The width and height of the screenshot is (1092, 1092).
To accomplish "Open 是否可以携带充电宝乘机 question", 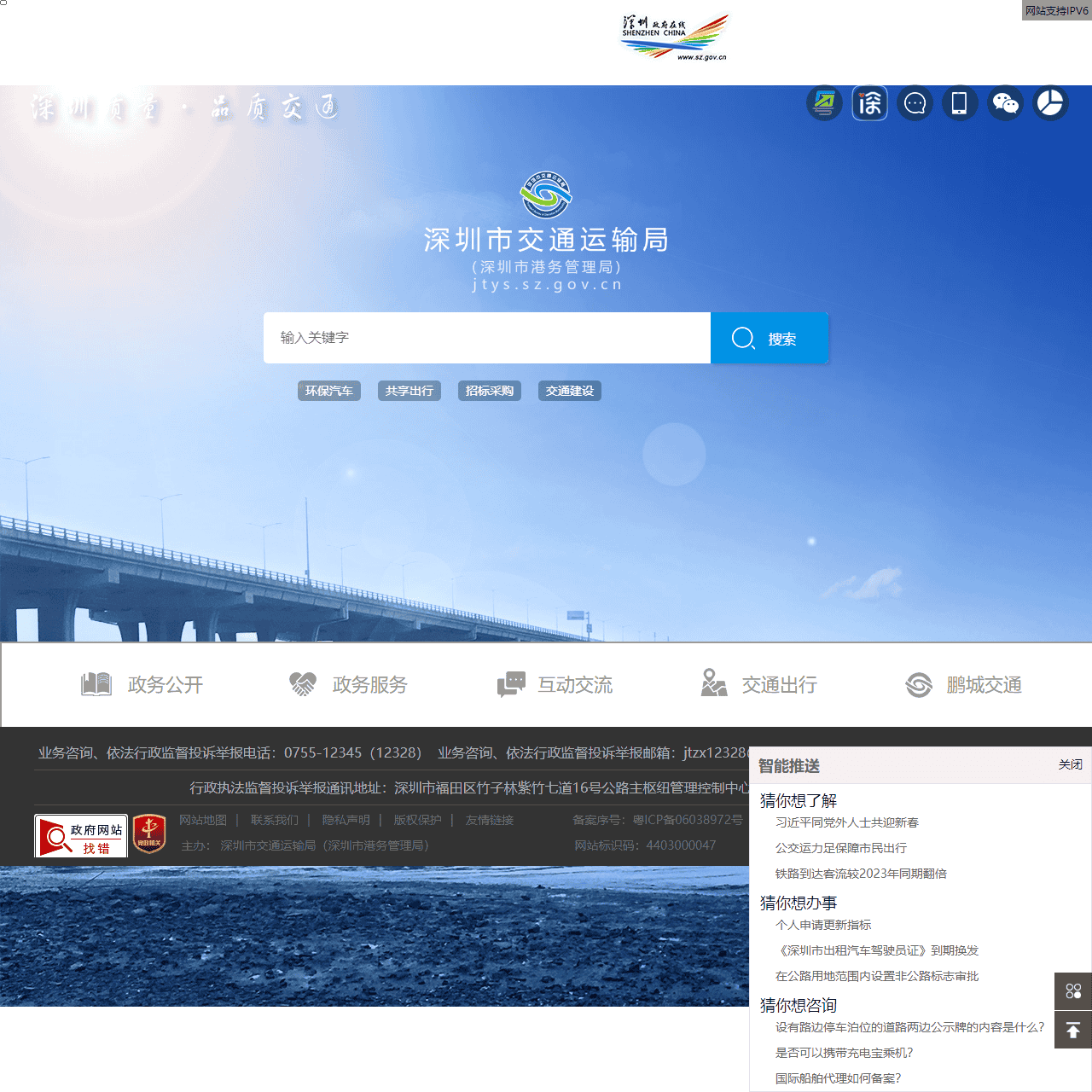I will 845,1053.
